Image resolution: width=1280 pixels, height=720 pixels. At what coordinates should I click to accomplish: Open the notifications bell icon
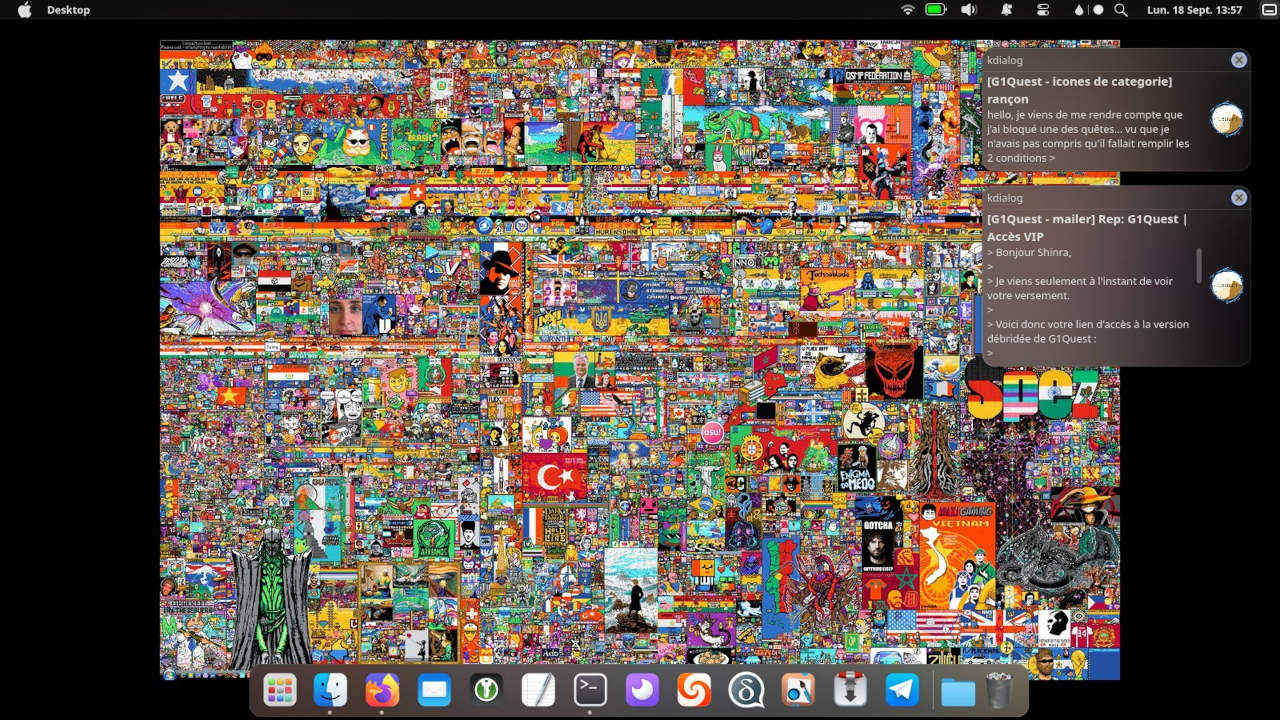tap(1006, 9)
